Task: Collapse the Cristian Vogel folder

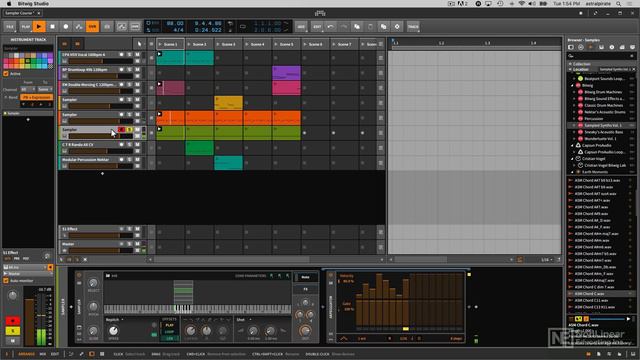Action: (572, 159)
